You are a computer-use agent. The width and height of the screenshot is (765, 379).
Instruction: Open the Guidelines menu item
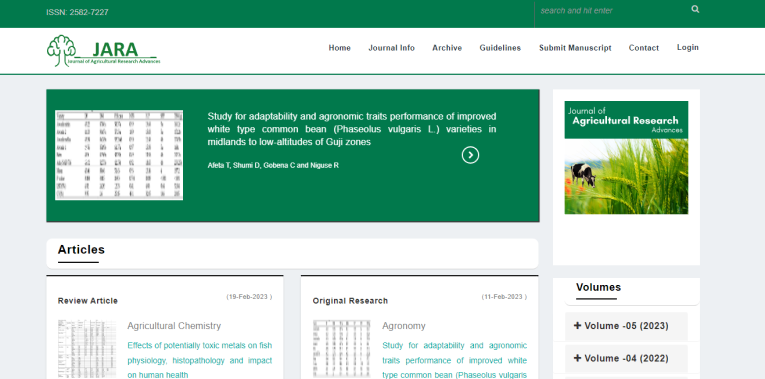coord(500,48)
